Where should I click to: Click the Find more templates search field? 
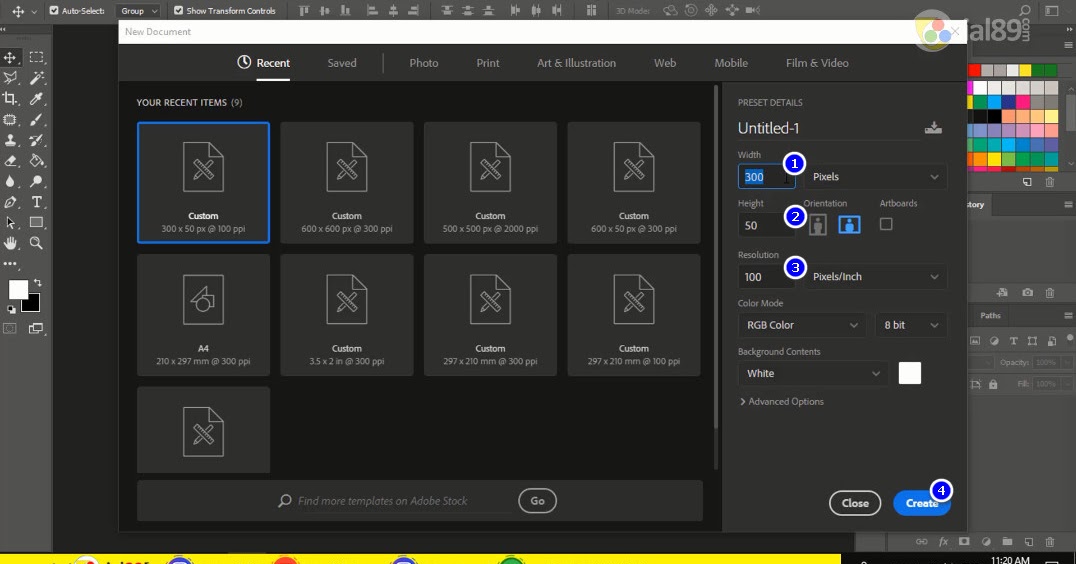tap(395, 501)
